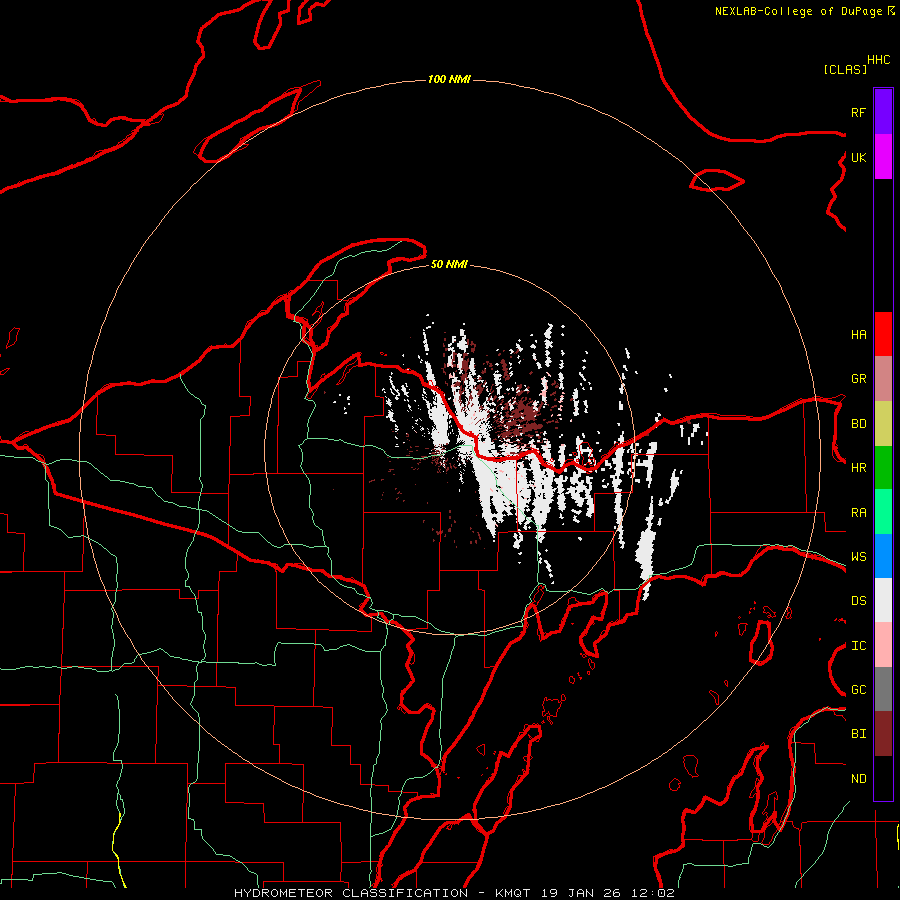The height and width of the screenshot is (900, 900).
Task: Click the [CLAS] units label
Action: (845, 69)
